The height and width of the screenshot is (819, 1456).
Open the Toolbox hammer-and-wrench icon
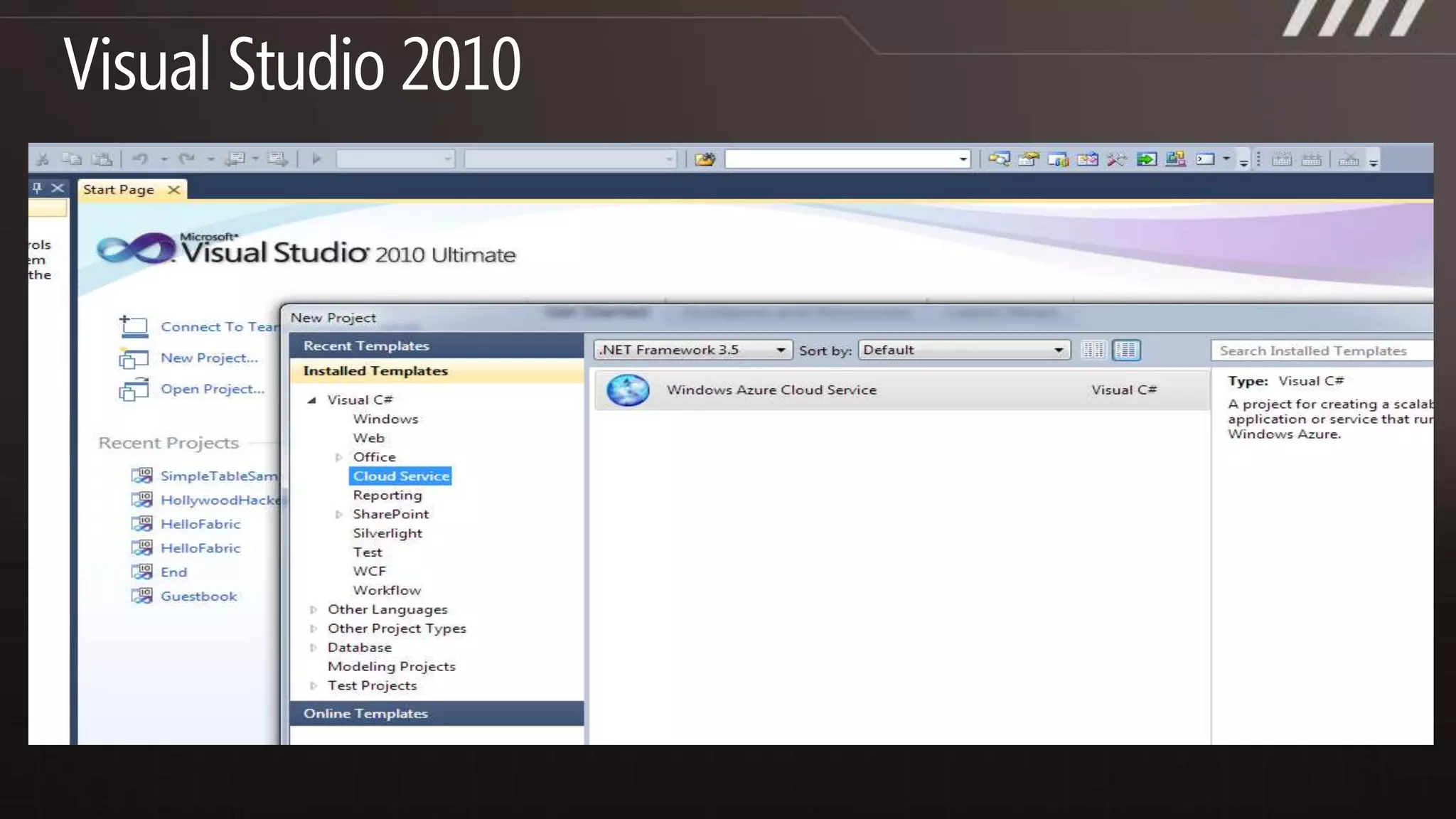pyautogui.click(x=1117, y=159)
